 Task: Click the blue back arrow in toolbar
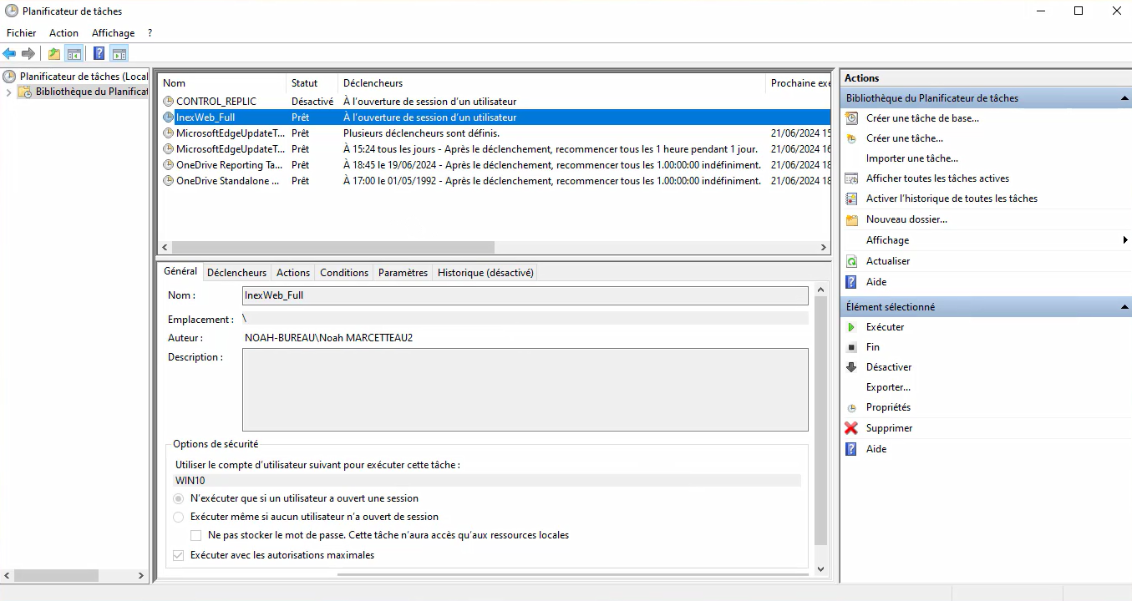10,54
